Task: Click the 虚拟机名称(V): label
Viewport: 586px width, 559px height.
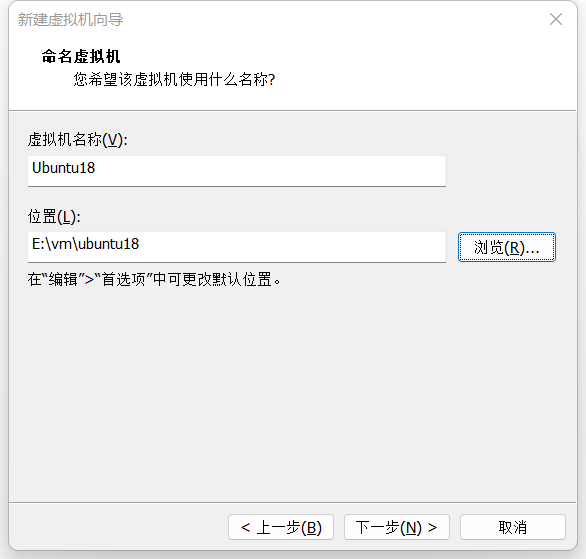Action: 77,140
